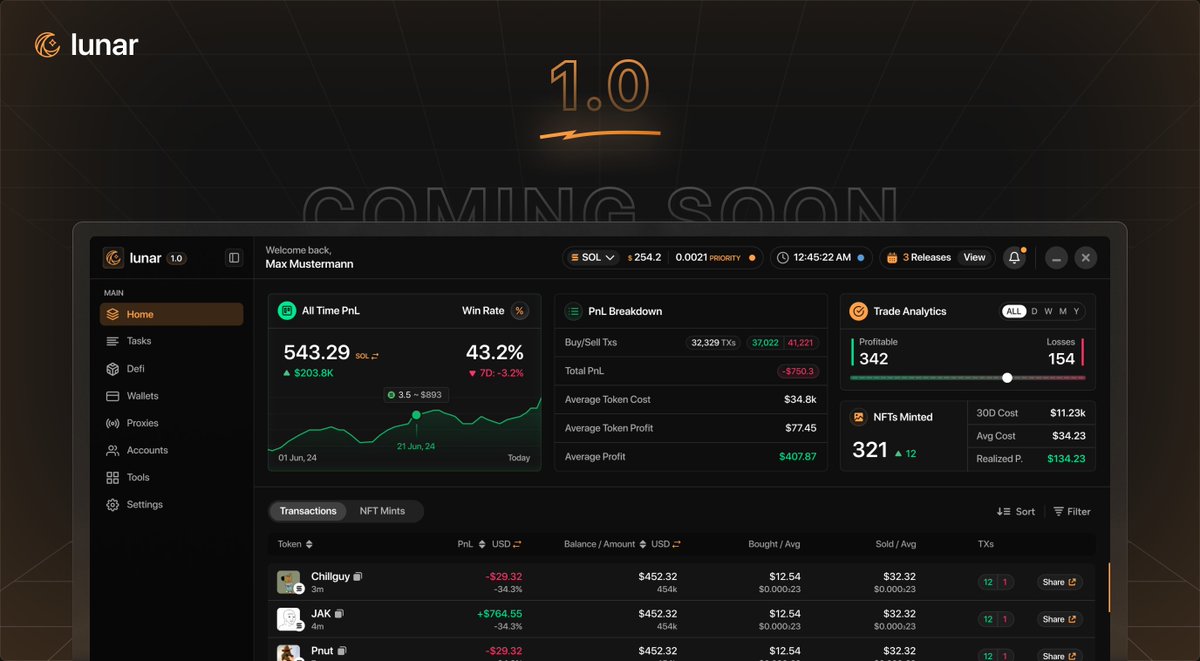Screen dimensions: 1200x661
Task: Click the 32,329 TXs badge
Action: 713,343
